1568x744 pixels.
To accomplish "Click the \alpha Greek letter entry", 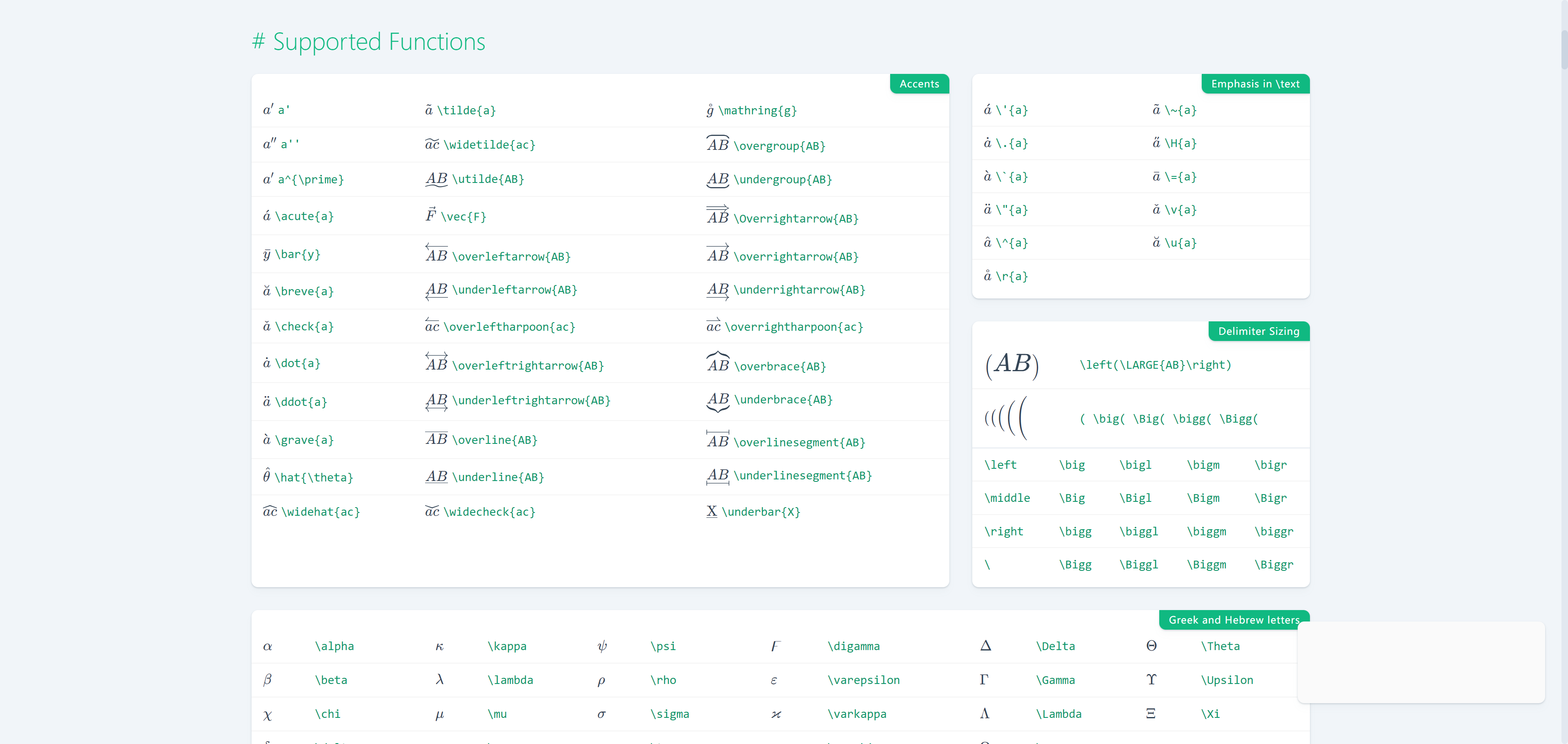I will [x=334, y=646].
